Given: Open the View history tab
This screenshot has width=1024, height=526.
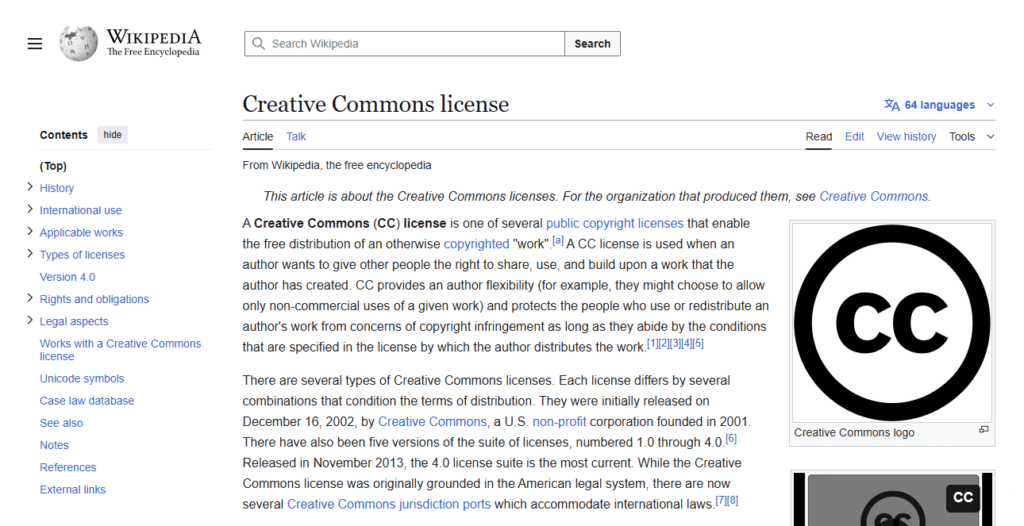Looking at the screenshot, I should [x=906, y=137].
